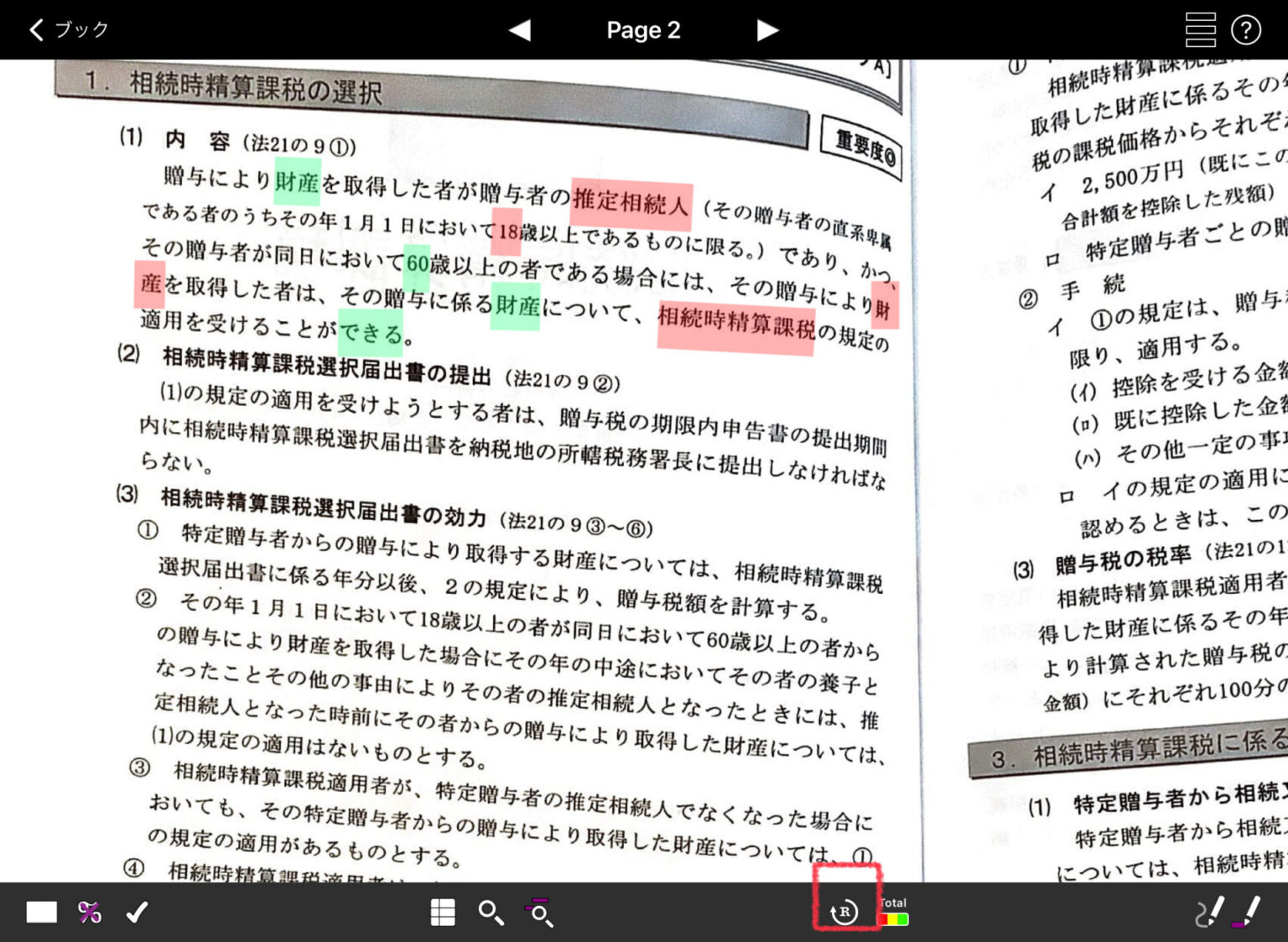Tap the white rectangle mask tool
The image size is (1288, 942).
pyautogui.click(x=41, y=912)
